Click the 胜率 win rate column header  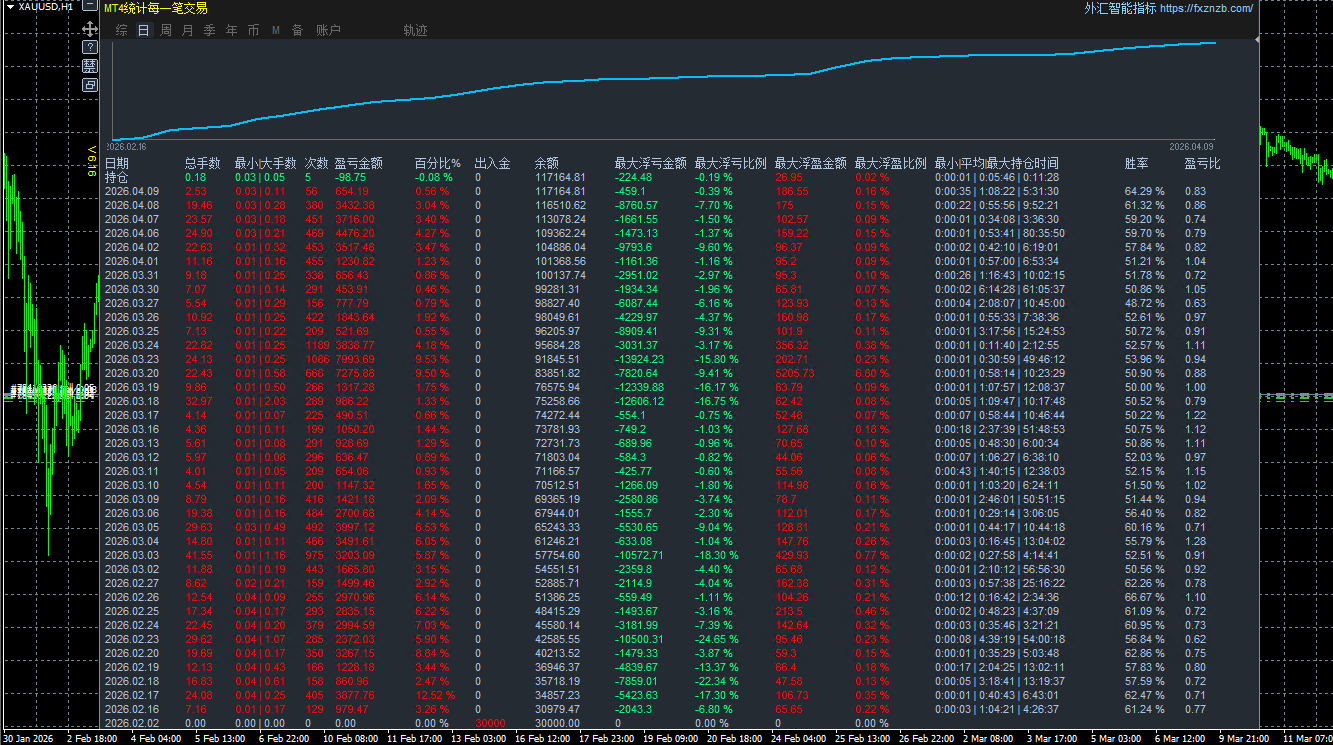pos(1136,163)
